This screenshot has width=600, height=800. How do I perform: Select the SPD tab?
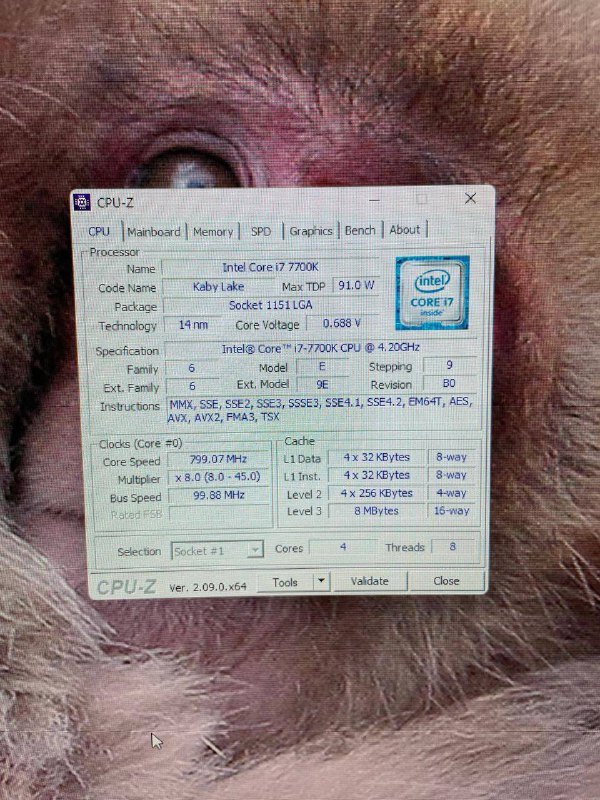click(261, 231)
